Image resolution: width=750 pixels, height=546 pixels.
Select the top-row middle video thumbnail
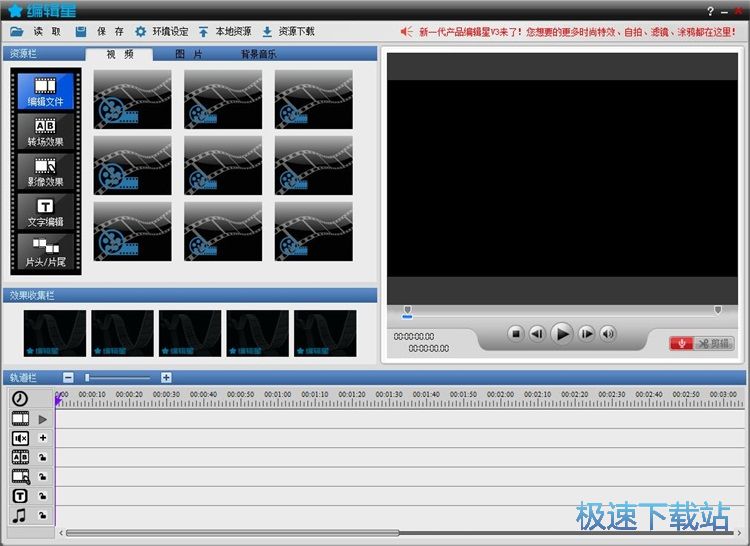tap(223, 99)
